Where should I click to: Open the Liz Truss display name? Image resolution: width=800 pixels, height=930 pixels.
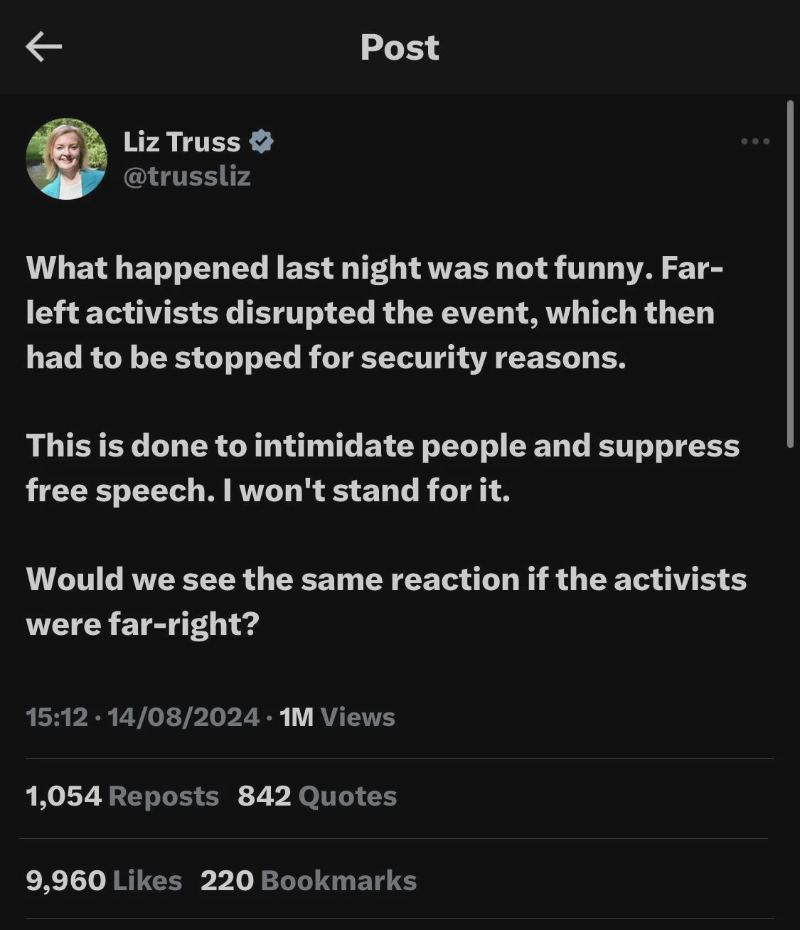point(181,142)
